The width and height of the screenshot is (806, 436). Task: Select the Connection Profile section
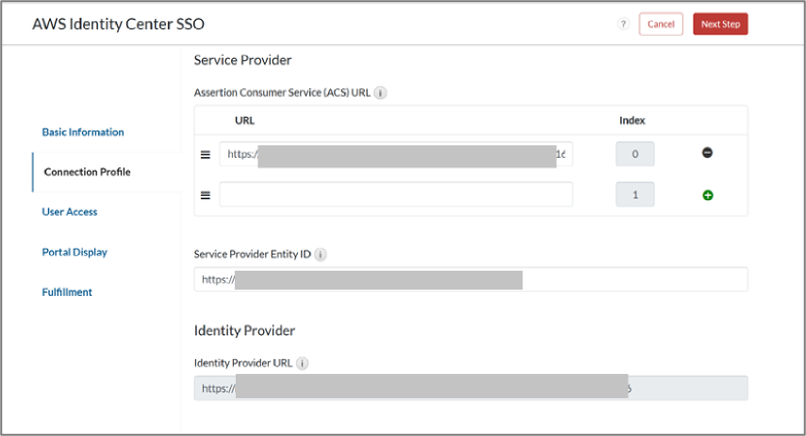click(x=87, y=172)
